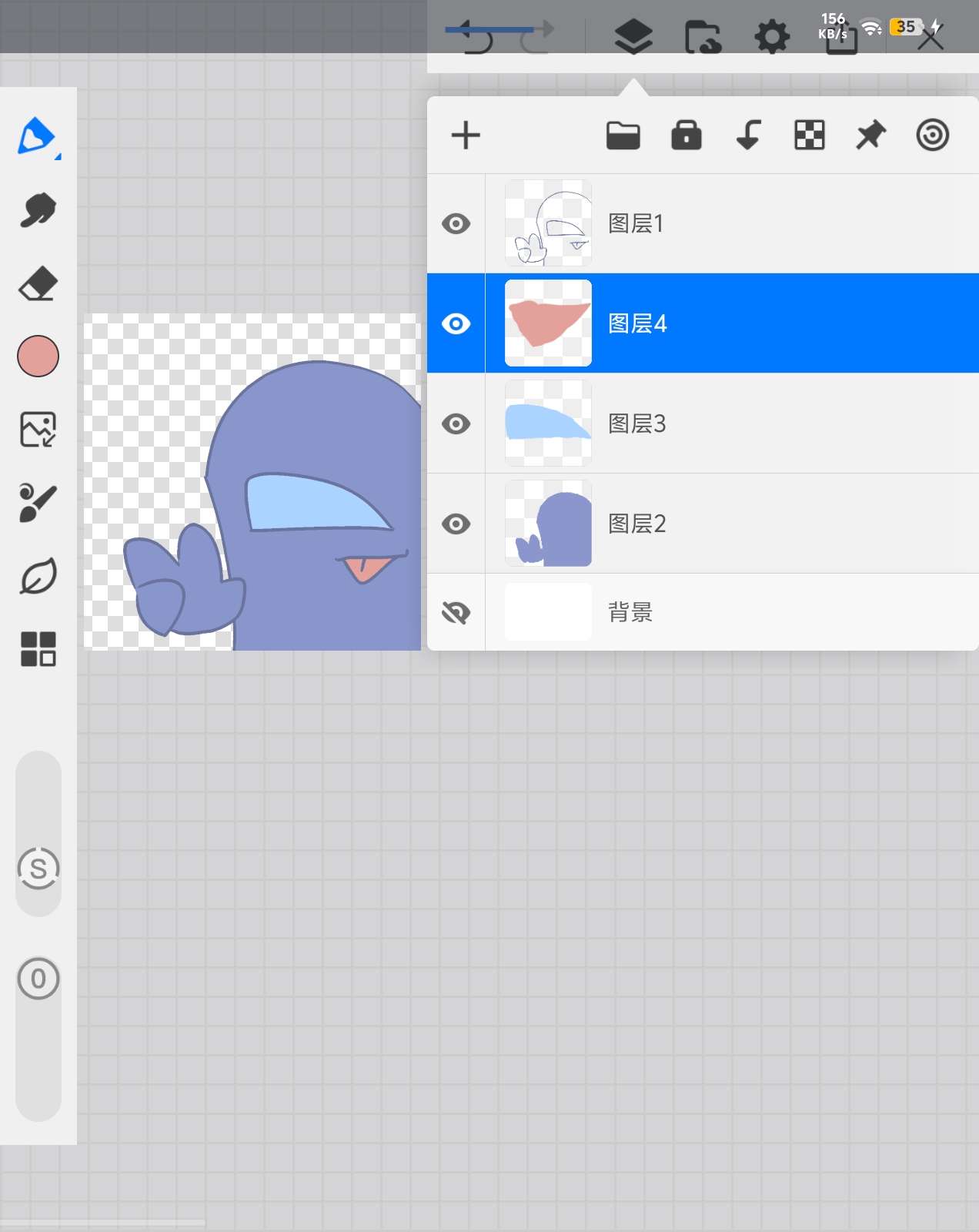Hide layer 图层4 with eye icon
This screenshot has height=1232, width=979.
tap(456, 323)
